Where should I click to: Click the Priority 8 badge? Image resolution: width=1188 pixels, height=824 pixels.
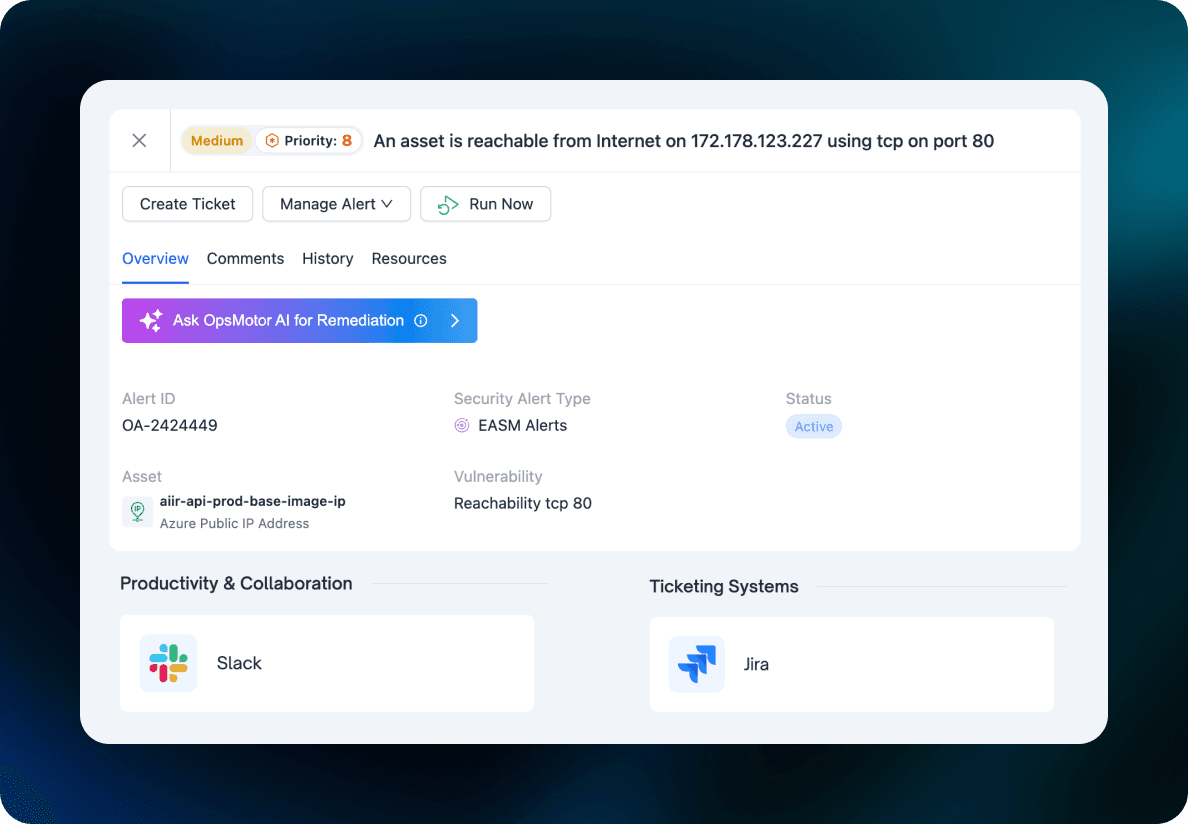point(308,140)
